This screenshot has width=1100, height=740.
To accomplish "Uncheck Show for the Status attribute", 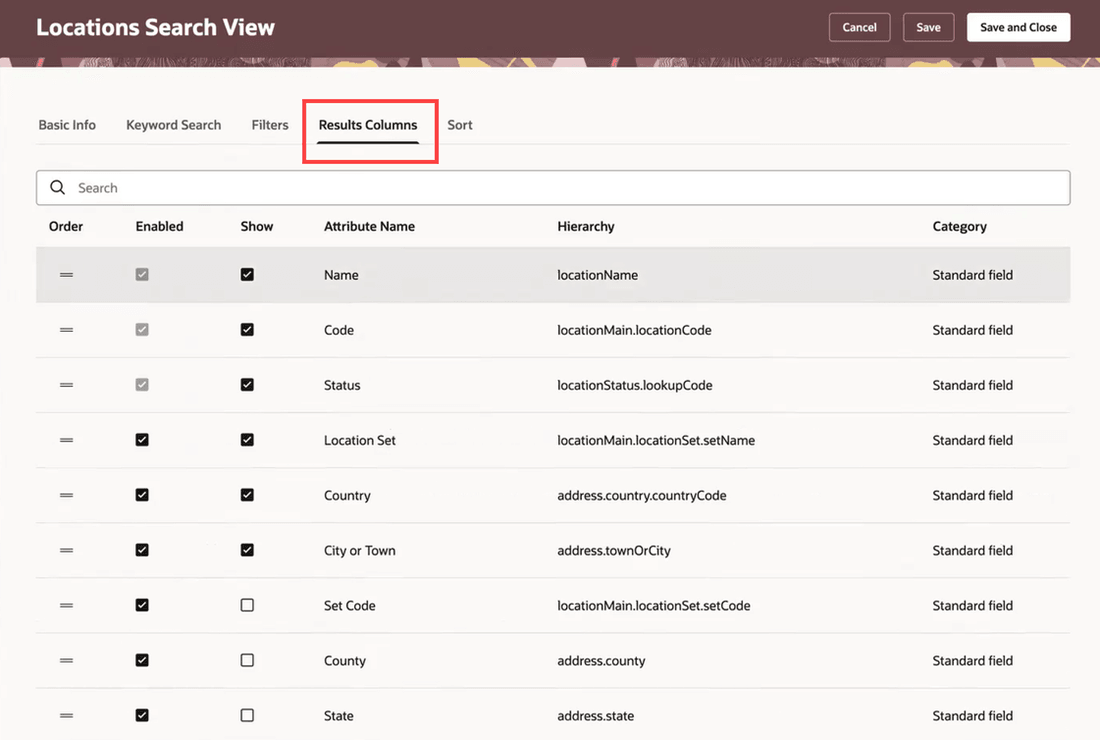I will 247,384.
